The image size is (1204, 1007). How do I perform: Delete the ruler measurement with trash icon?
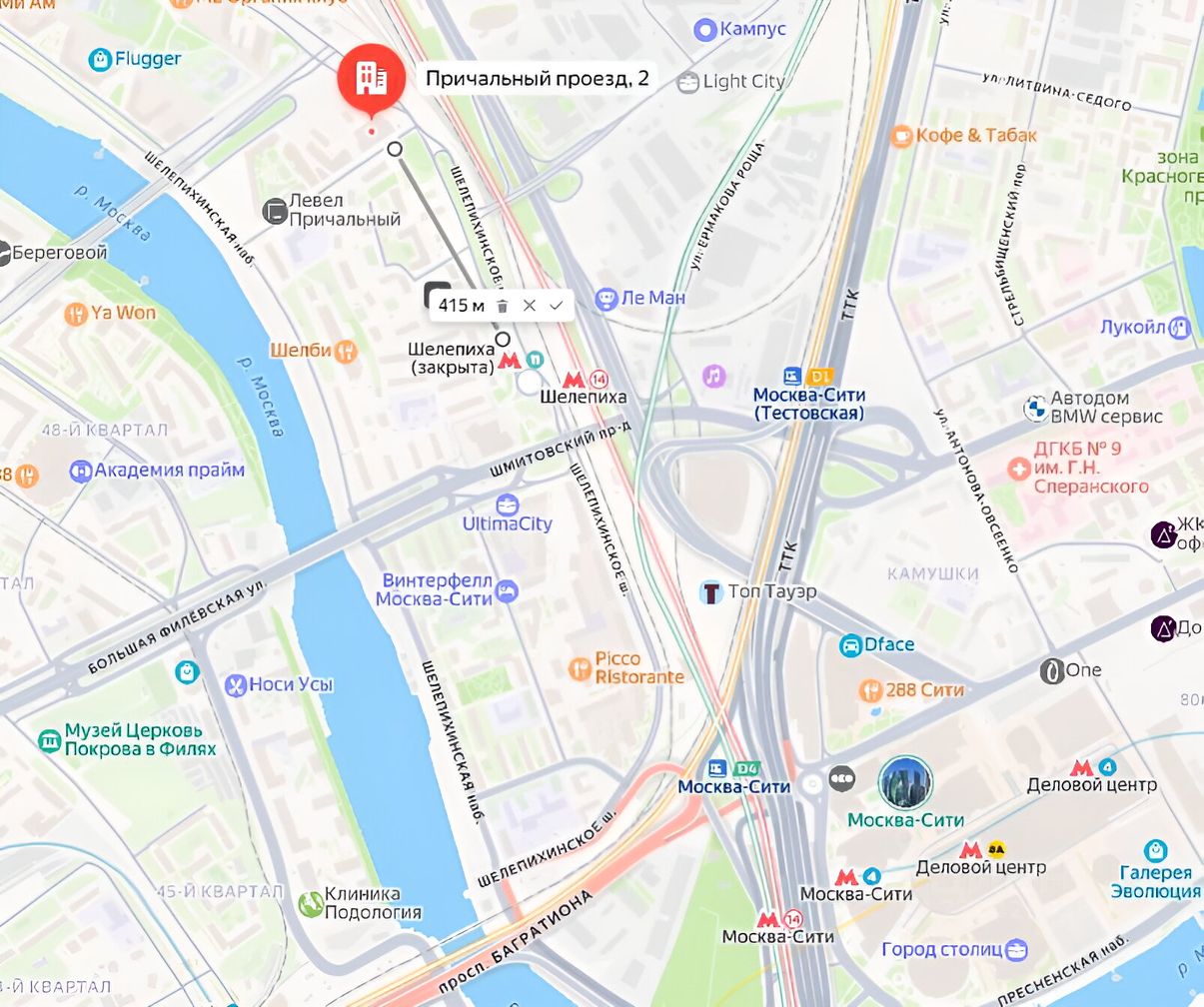503,306
